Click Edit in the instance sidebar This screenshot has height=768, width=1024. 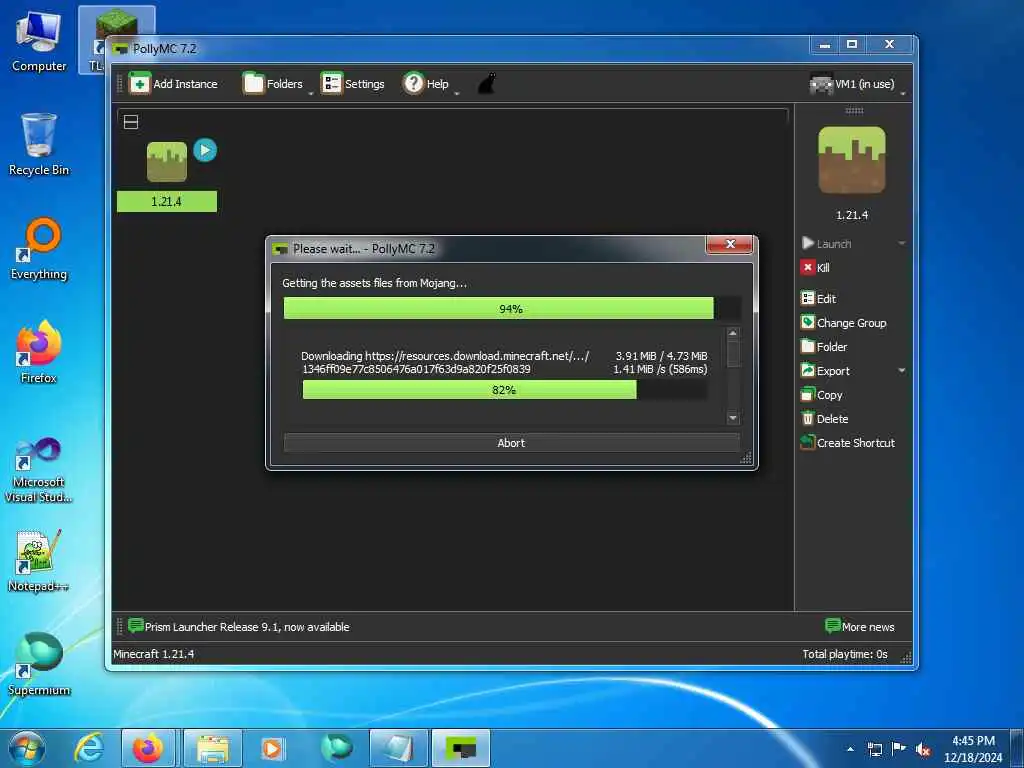[x=818, y=298]
